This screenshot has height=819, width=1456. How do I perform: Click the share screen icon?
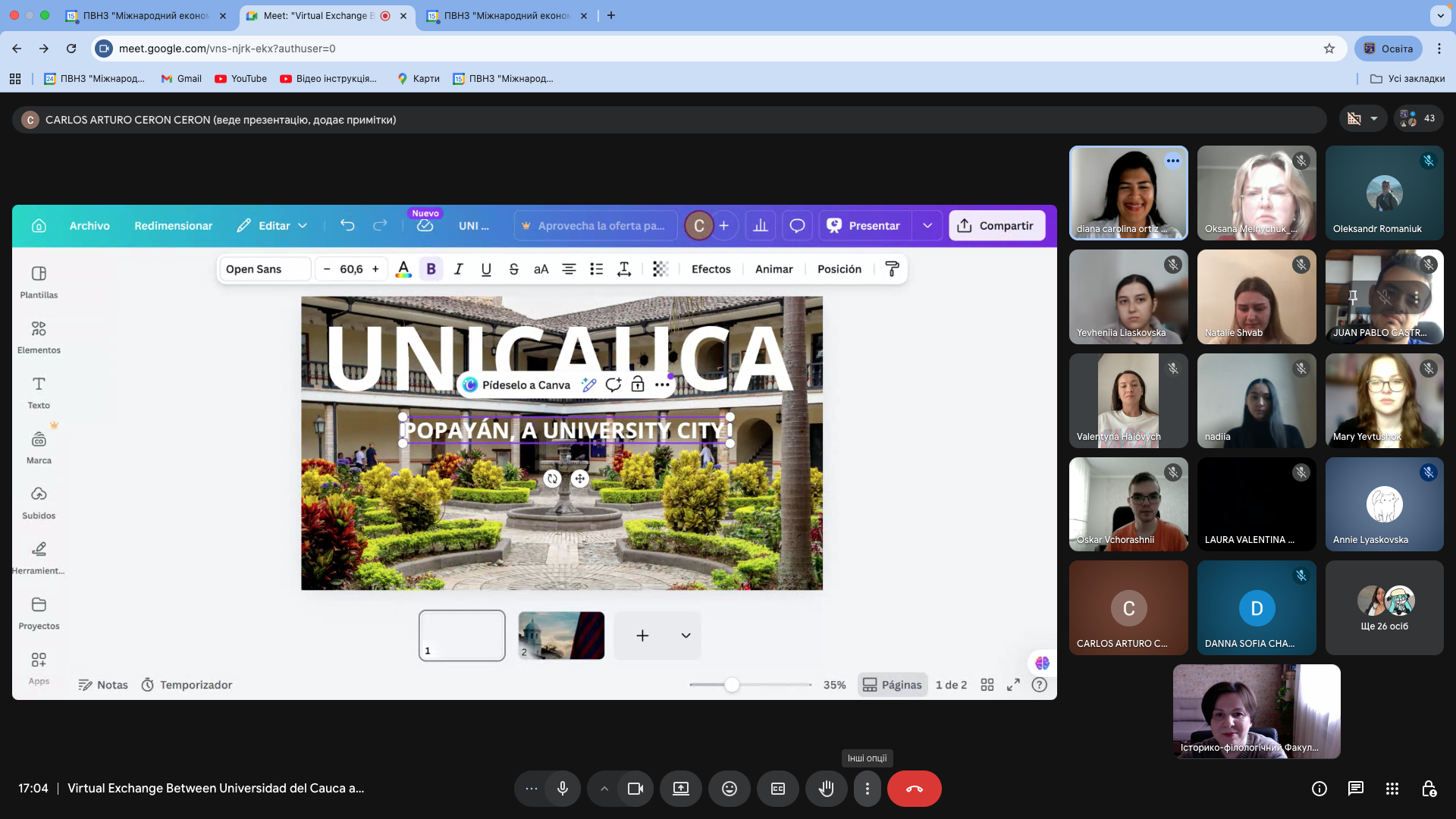(x=680, y=789)
